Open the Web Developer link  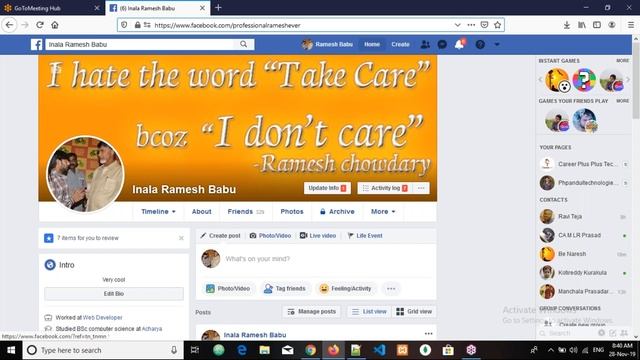[102, 318]
